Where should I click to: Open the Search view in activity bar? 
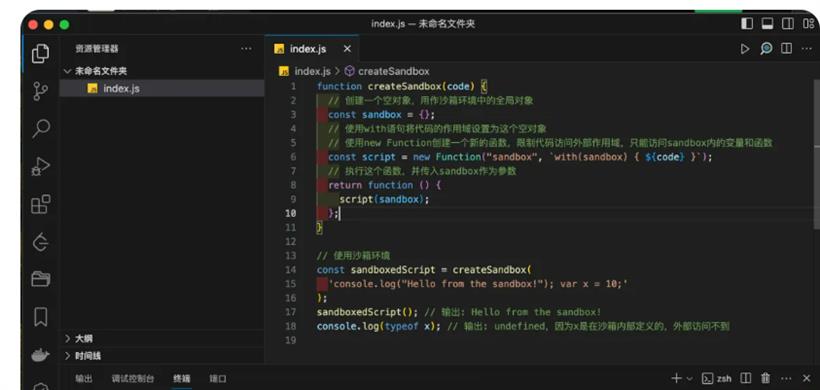(40, 128)
